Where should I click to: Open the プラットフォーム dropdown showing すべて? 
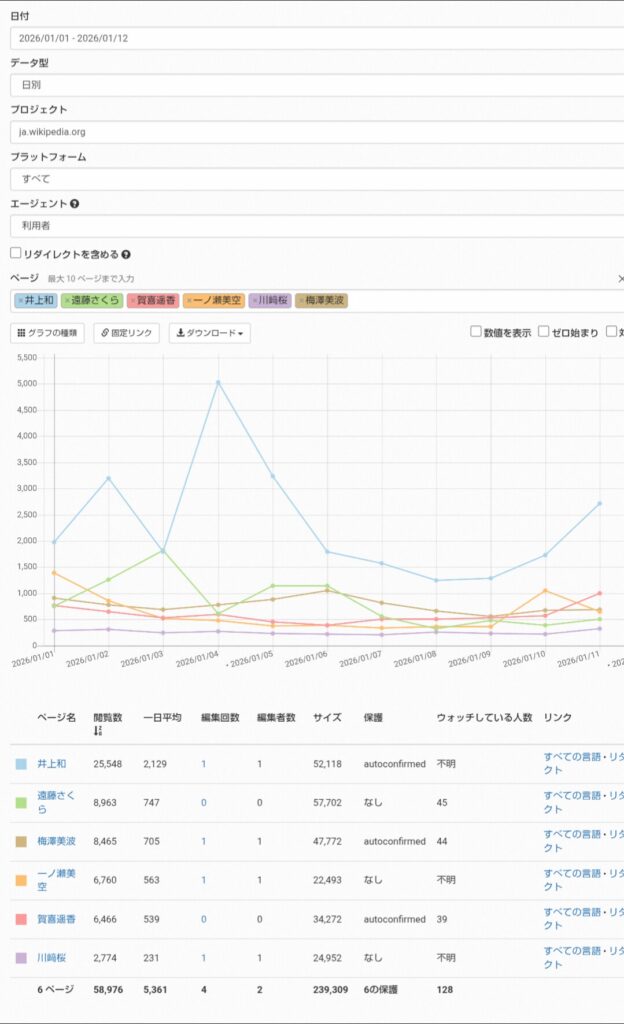[317, 179]
